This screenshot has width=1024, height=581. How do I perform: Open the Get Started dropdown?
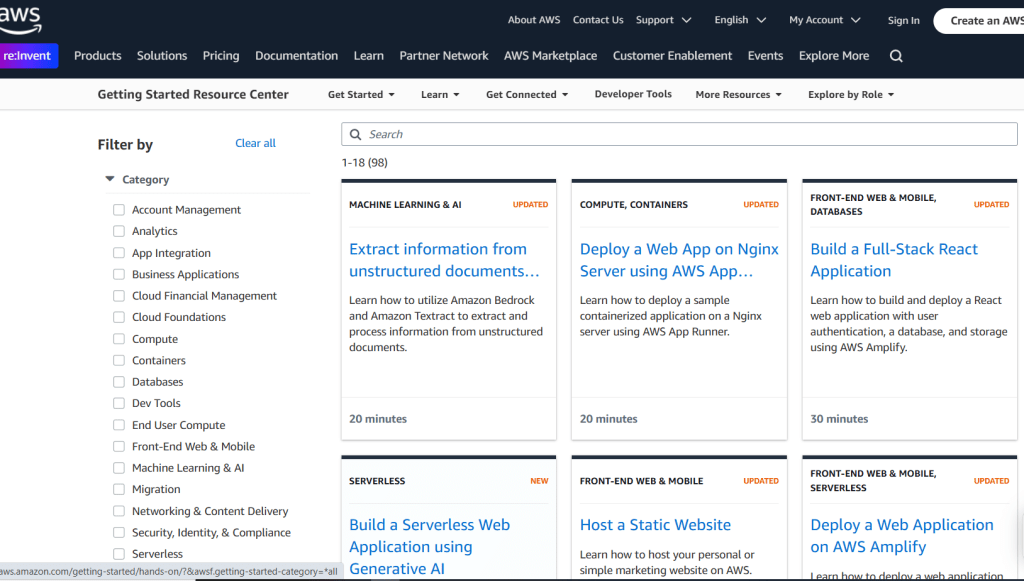(361, 95)
